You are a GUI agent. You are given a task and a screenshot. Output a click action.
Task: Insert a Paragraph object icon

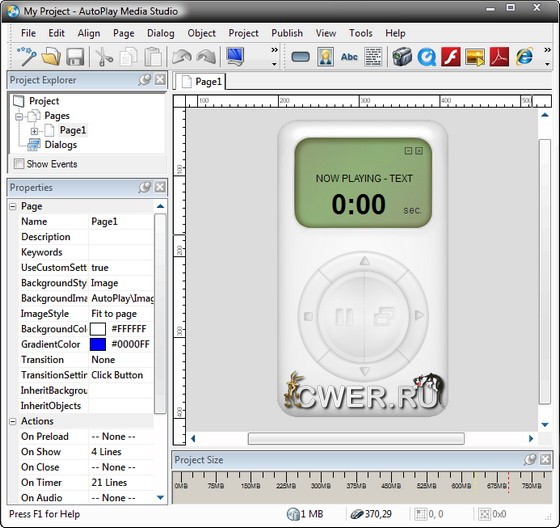373,56
